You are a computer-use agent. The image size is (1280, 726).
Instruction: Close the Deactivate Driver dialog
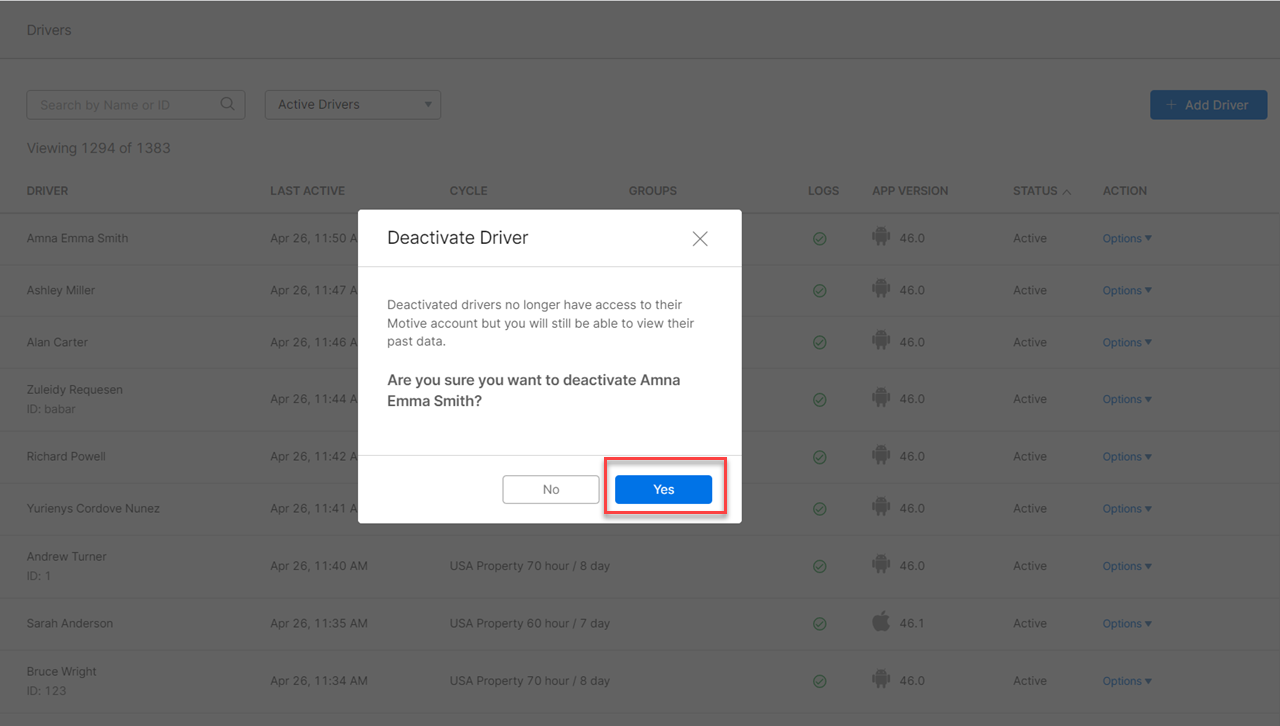click(x=700, y=238)
